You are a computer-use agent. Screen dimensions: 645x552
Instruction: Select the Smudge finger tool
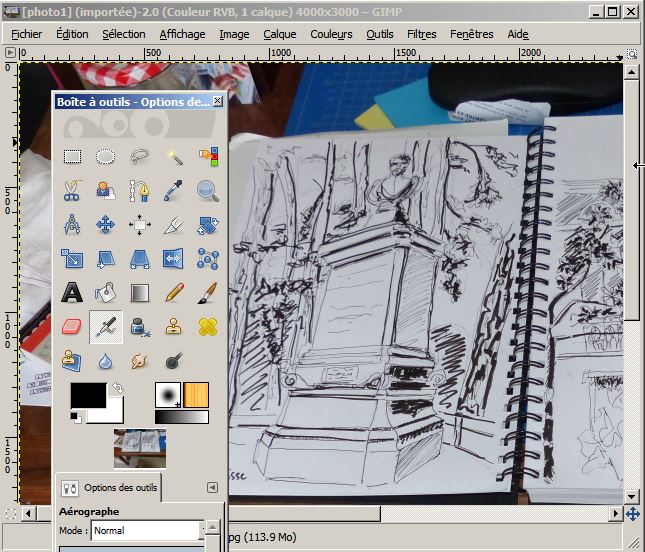[x=140, y=361]
